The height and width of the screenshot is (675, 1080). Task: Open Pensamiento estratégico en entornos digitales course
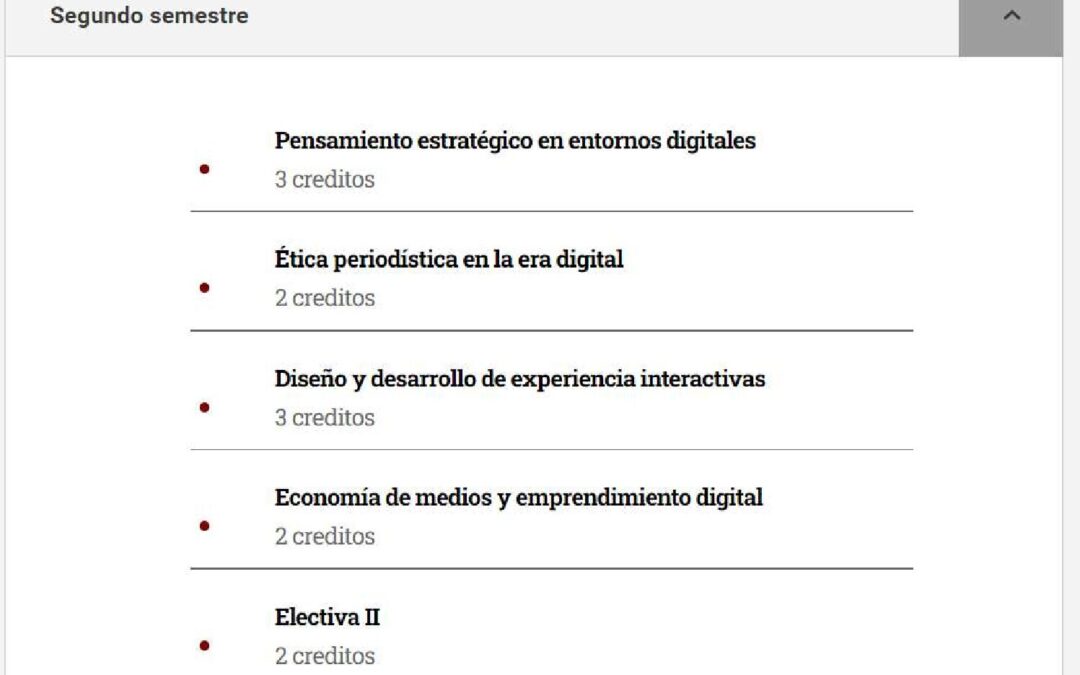coord(515,141)
